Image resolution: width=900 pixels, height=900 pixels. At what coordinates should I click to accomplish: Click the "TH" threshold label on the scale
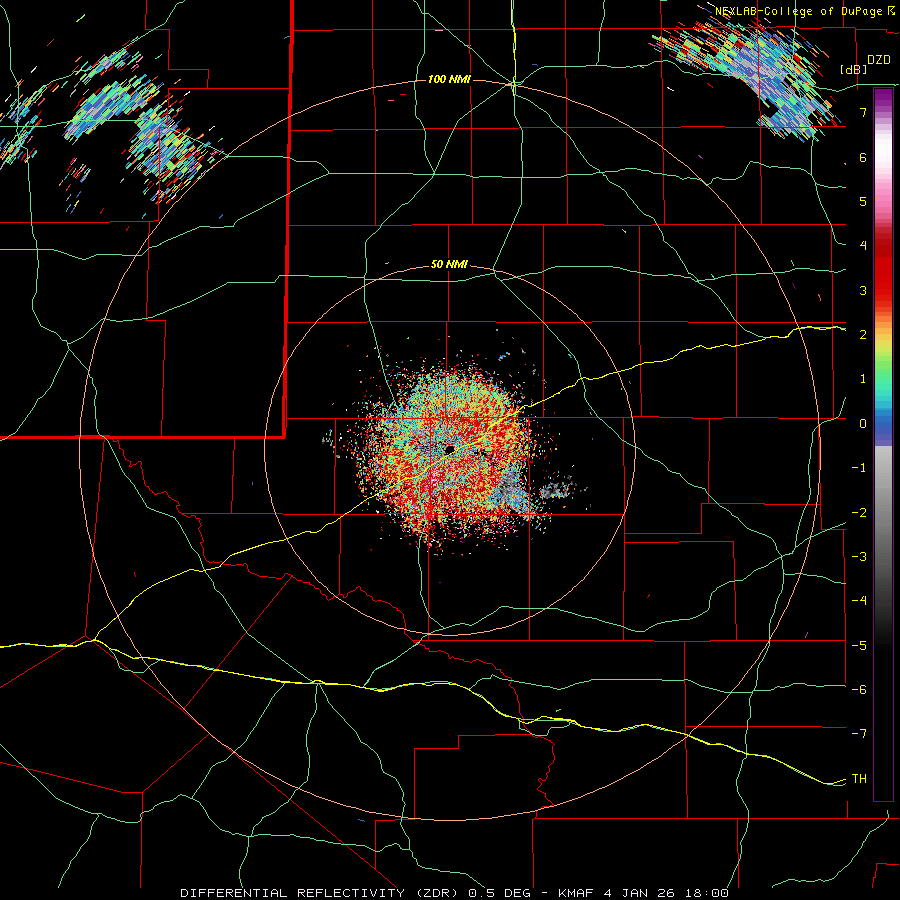tap(859, 779)
